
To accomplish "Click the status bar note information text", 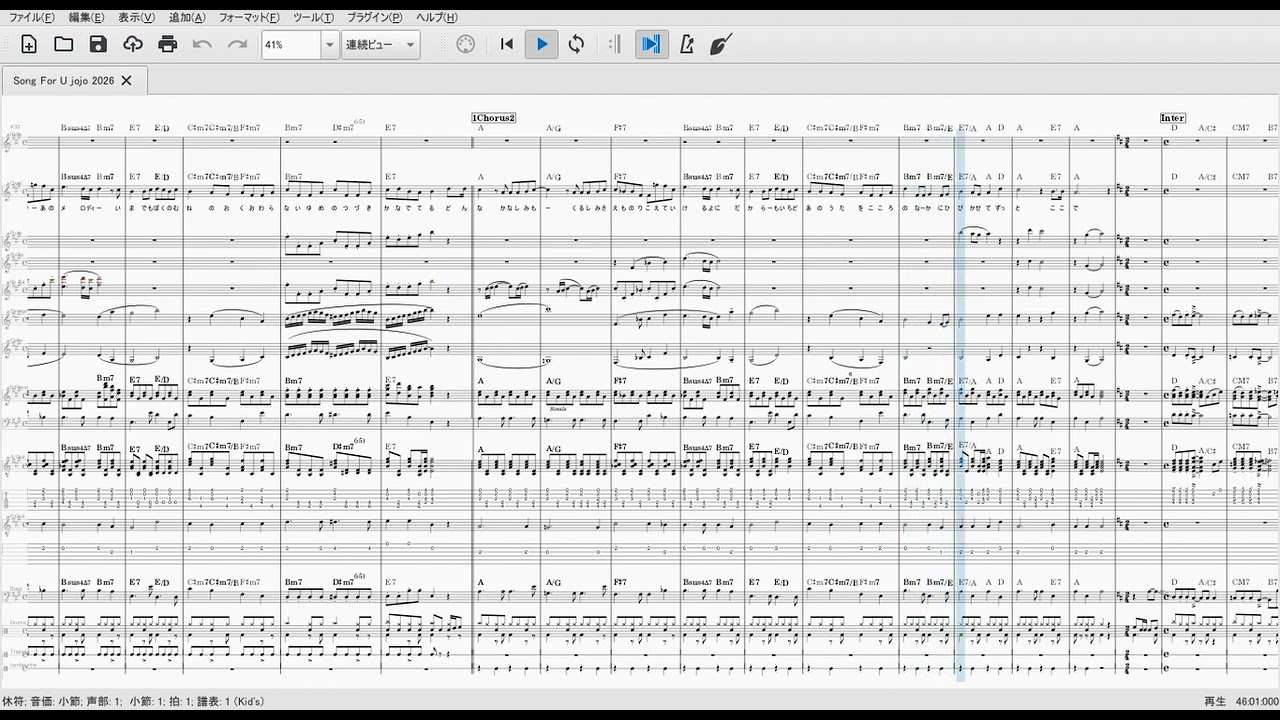I will (x=133, y=702).
